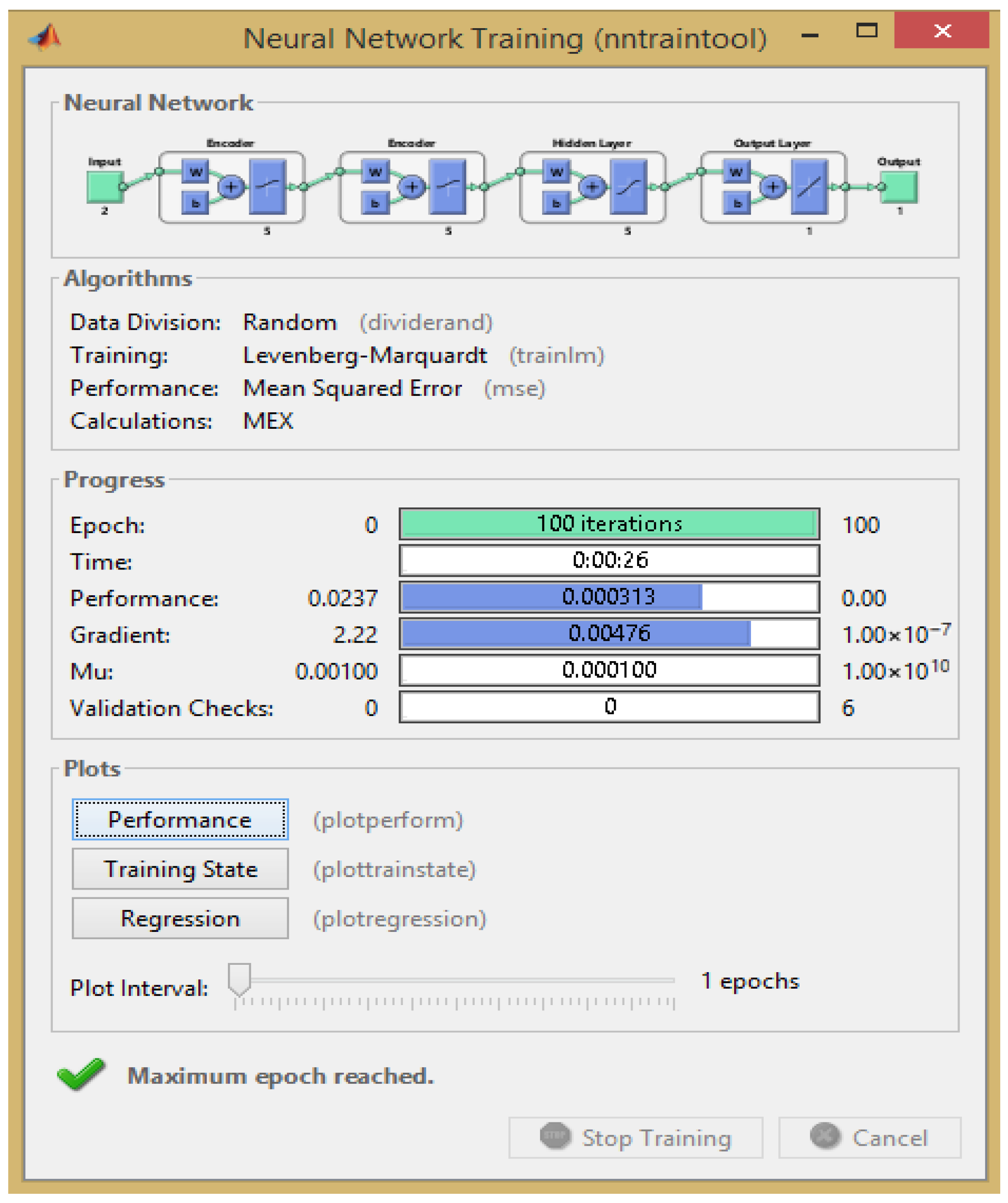The width and height of the screenshot is (1008, 1203).
Task: Click the b bias block of Output Layer
Action: pos(737,203)
